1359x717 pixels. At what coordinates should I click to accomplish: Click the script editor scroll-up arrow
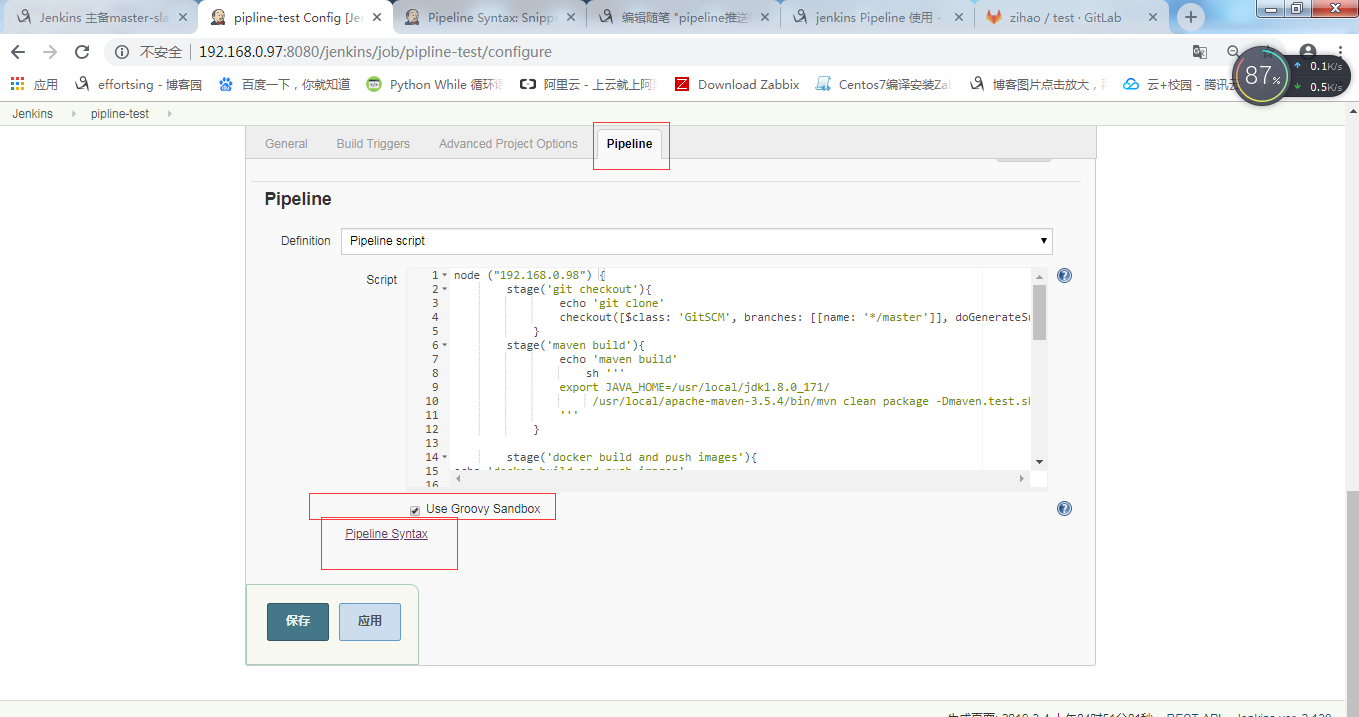point(1040,276)
